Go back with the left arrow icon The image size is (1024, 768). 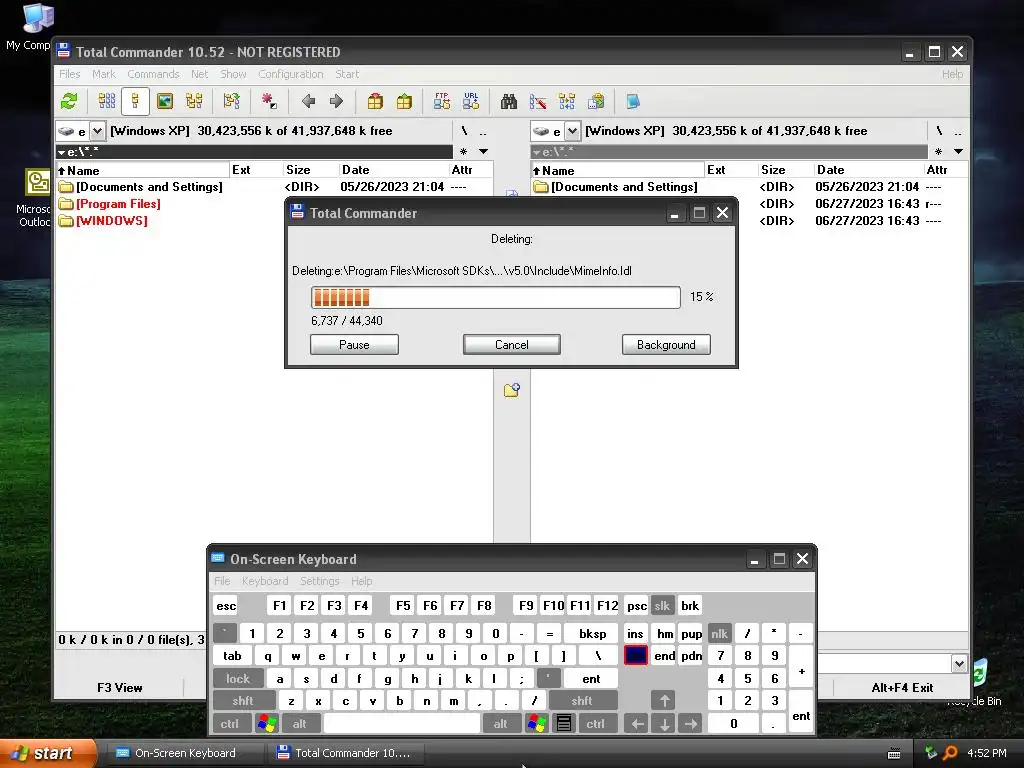(308, 101)
